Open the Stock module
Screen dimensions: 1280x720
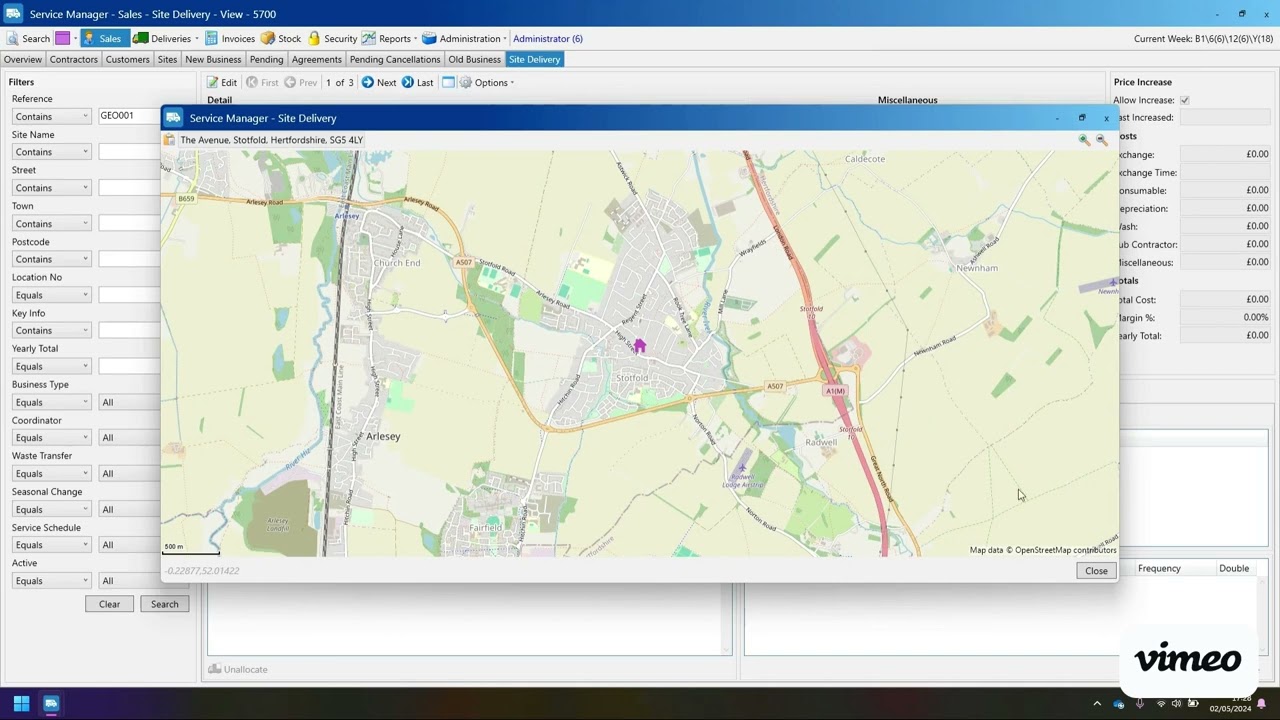pos(281,38)
